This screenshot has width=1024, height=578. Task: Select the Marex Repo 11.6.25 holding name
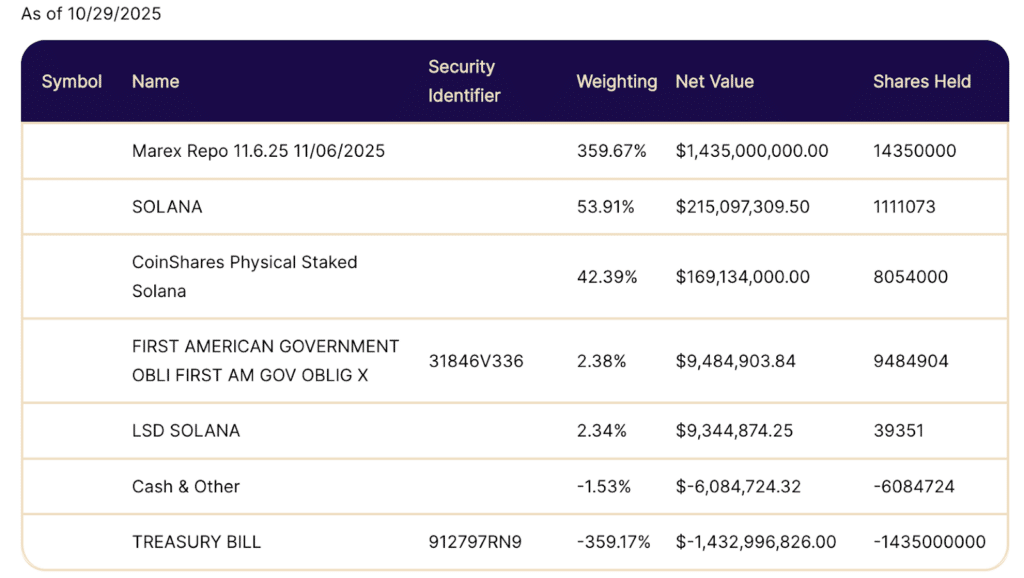258,151
